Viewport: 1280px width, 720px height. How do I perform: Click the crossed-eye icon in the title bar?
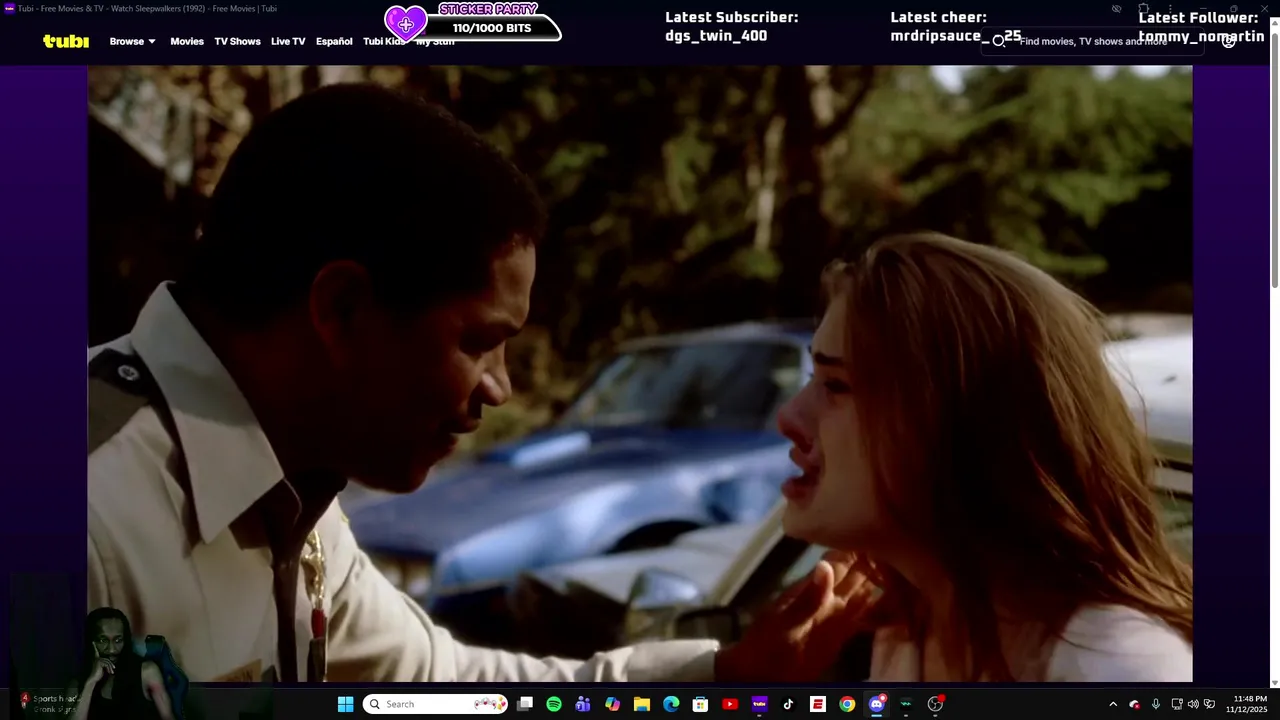coord(1116,9)
